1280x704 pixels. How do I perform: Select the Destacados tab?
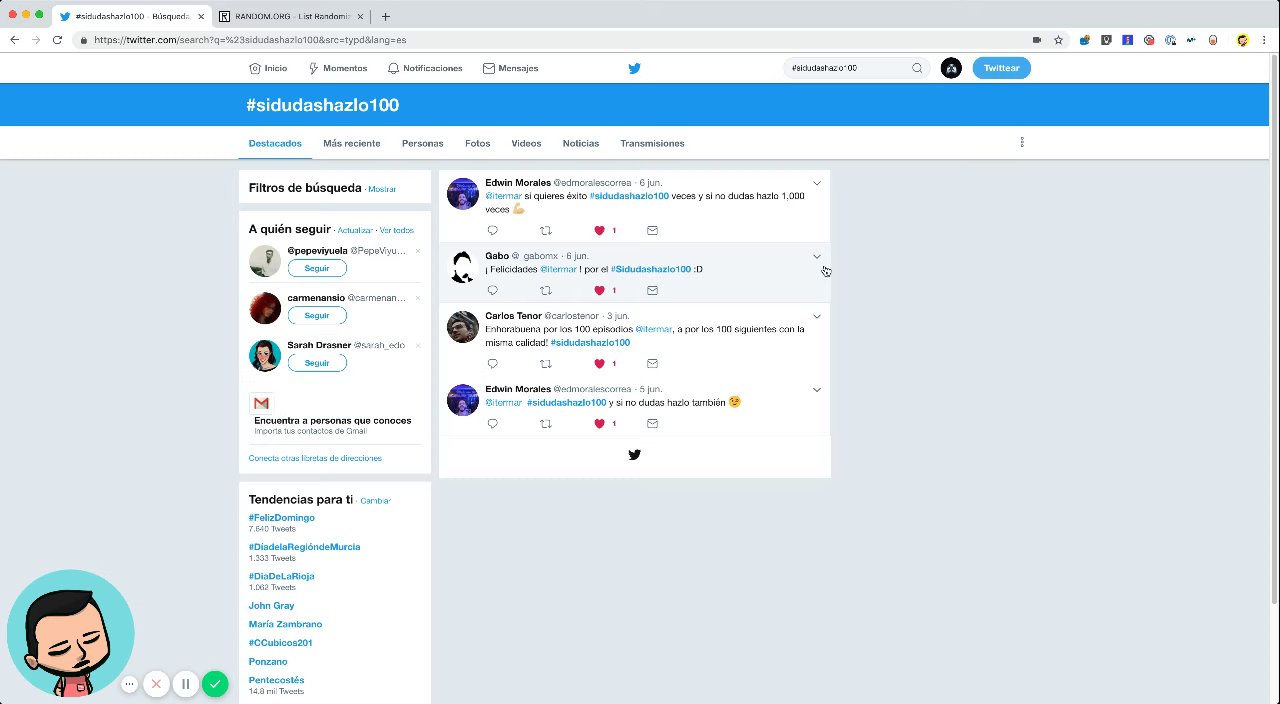(x=275, y=143)
